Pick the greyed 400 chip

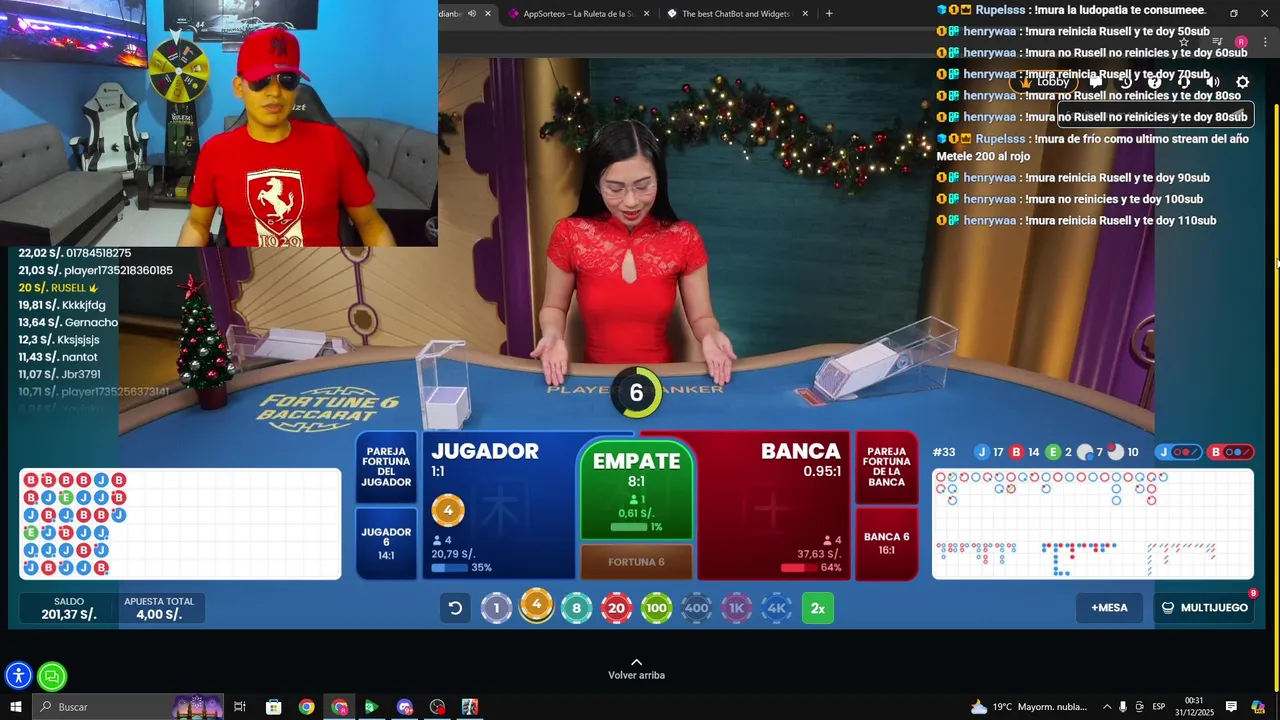click(696, 608)
